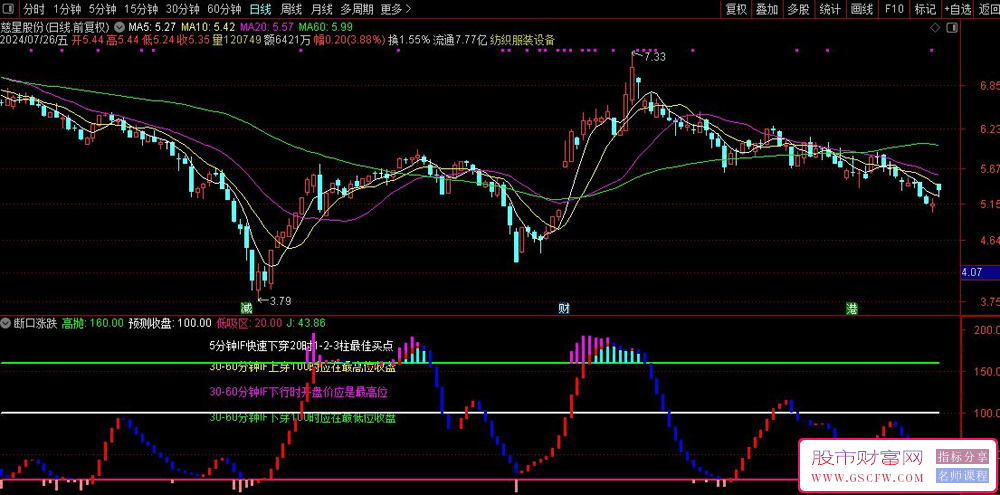
Task: Click the 返回 back button
Action: (988, 9)
